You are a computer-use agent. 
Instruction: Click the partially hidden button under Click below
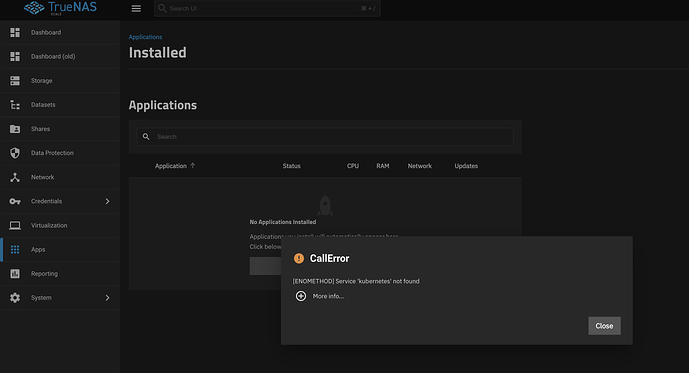coord(265,266)
